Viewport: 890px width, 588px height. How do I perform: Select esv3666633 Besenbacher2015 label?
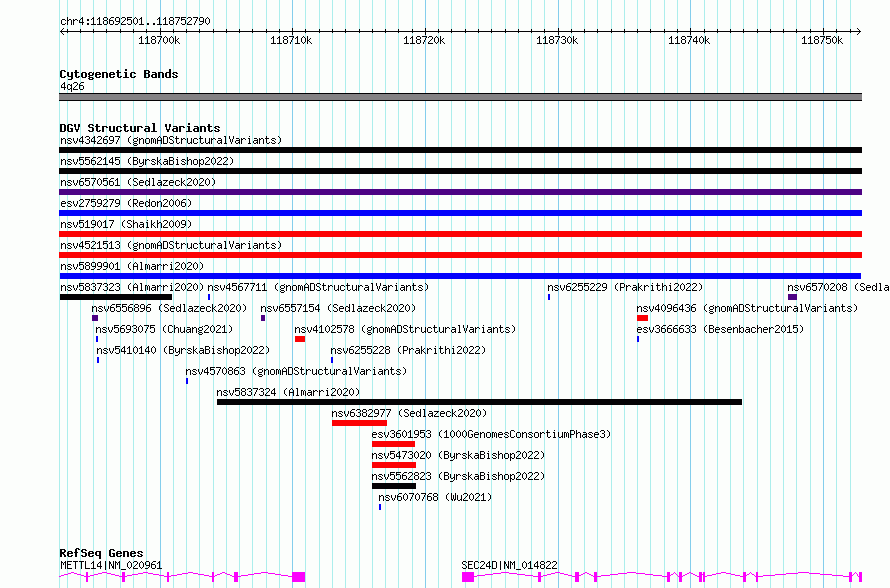(720, 329)
